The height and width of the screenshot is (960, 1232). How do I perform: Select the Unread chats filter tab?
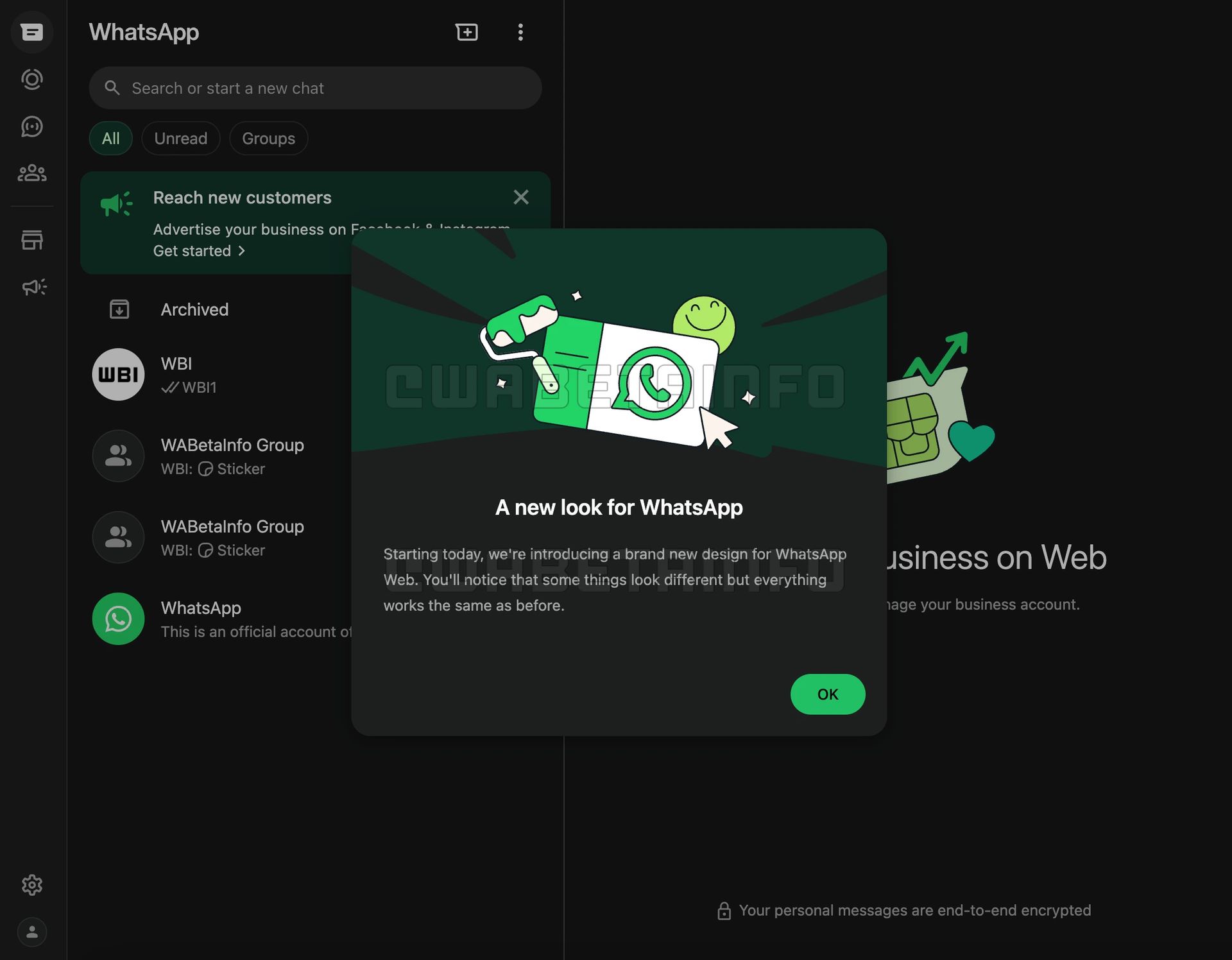tap(181, 137)
